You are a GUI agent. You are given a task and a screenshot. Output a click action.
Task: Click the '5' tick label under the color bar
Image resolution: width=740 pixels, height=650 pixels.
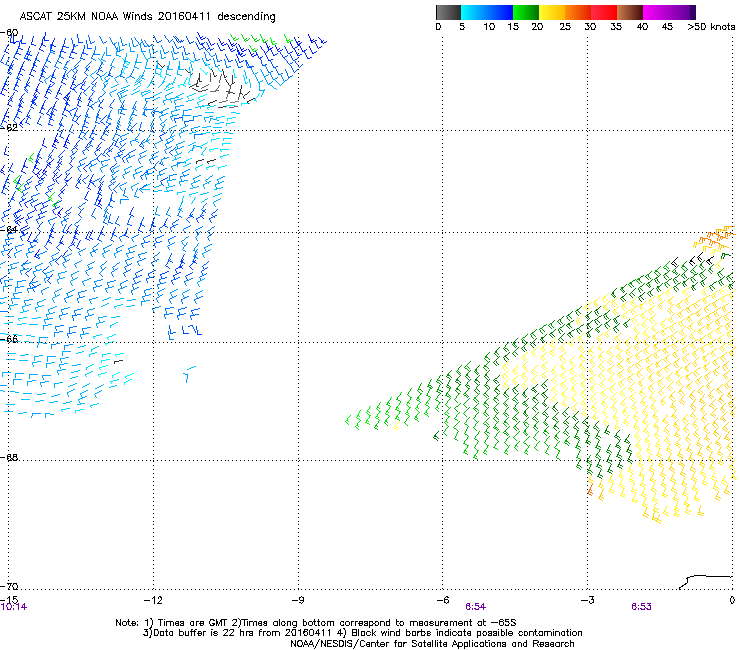coord(462,27)
